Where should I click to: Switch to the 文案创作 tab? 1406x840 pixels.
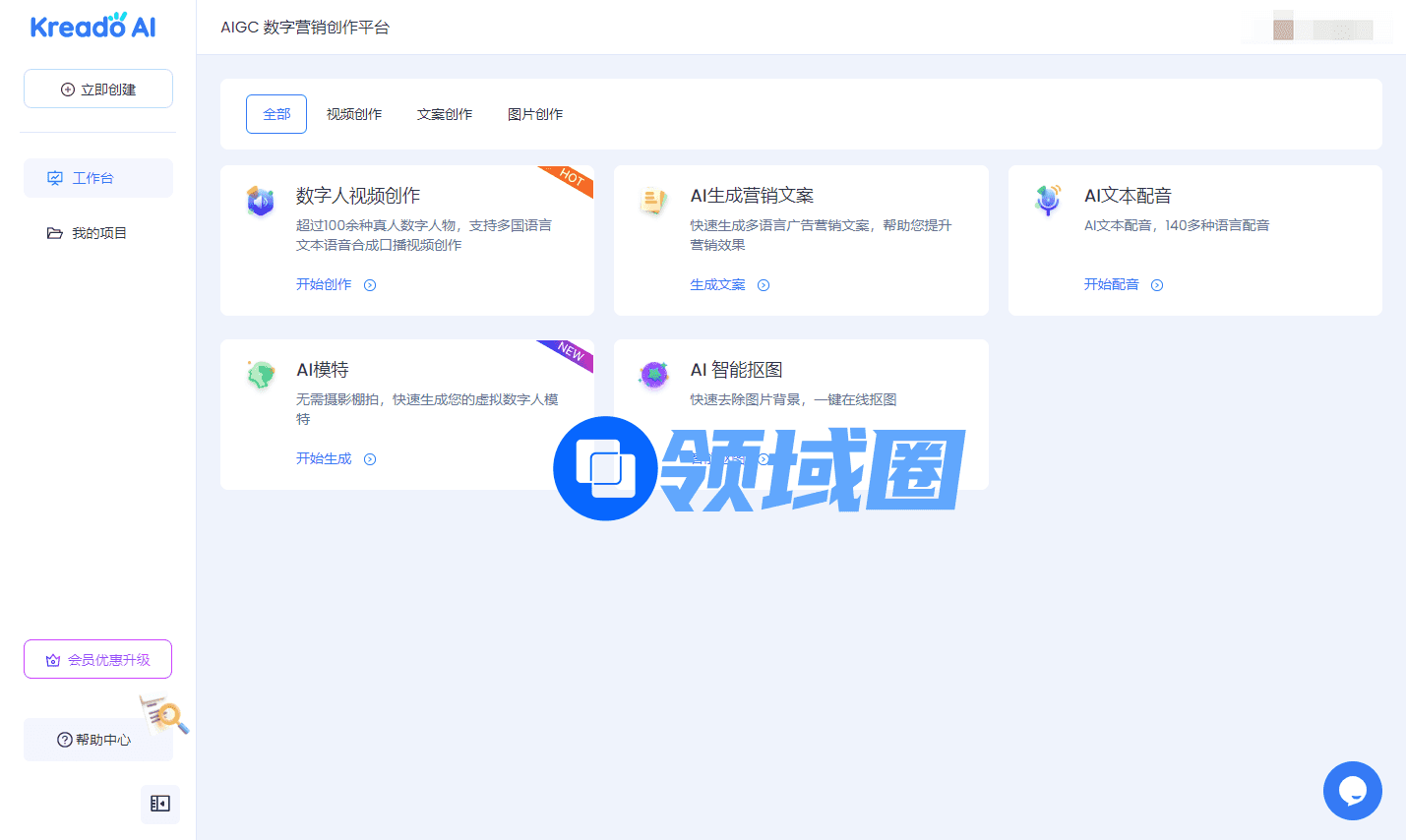(445, 114)
